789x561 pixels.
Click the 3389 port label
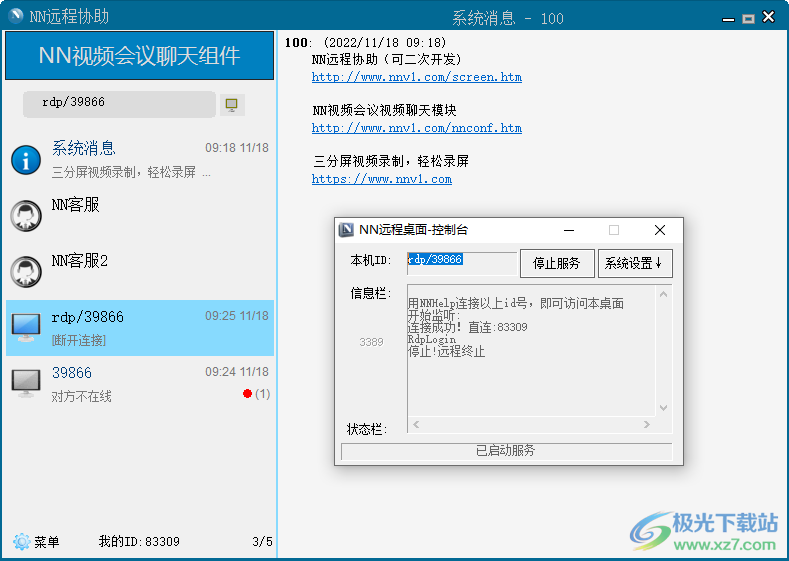[371, 342]
